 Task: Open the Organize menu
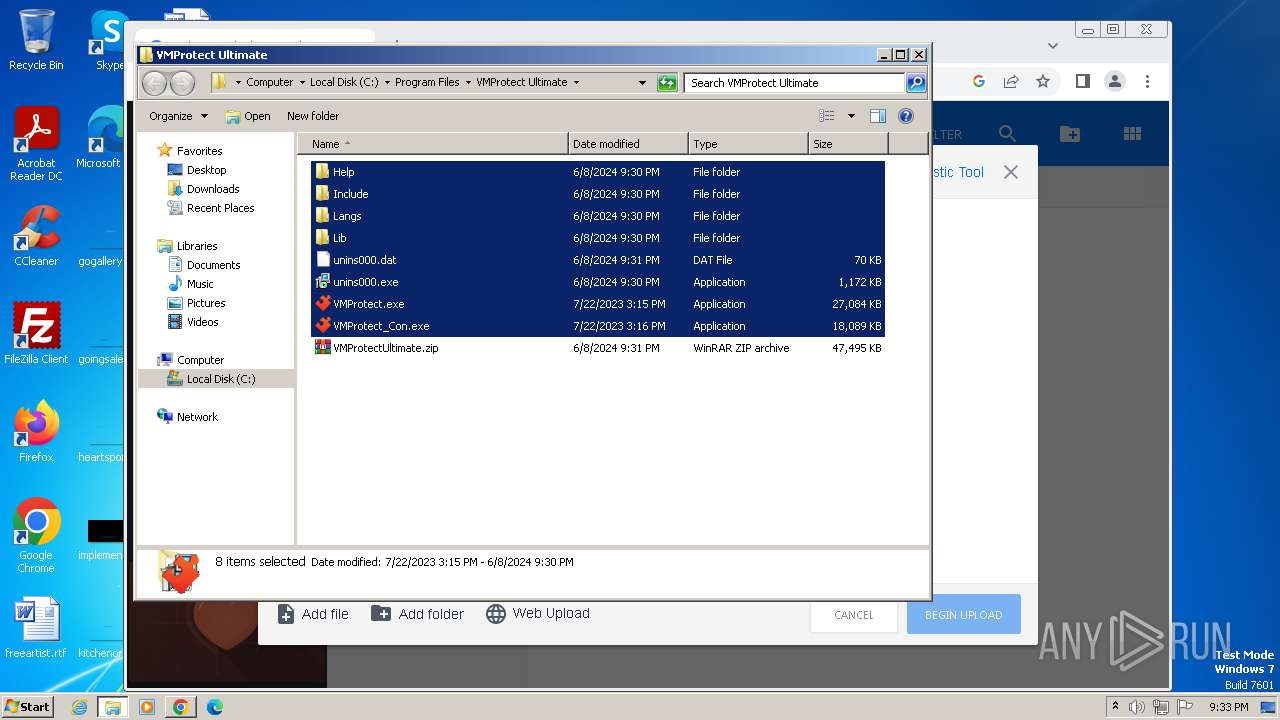[x=178, y=116]
